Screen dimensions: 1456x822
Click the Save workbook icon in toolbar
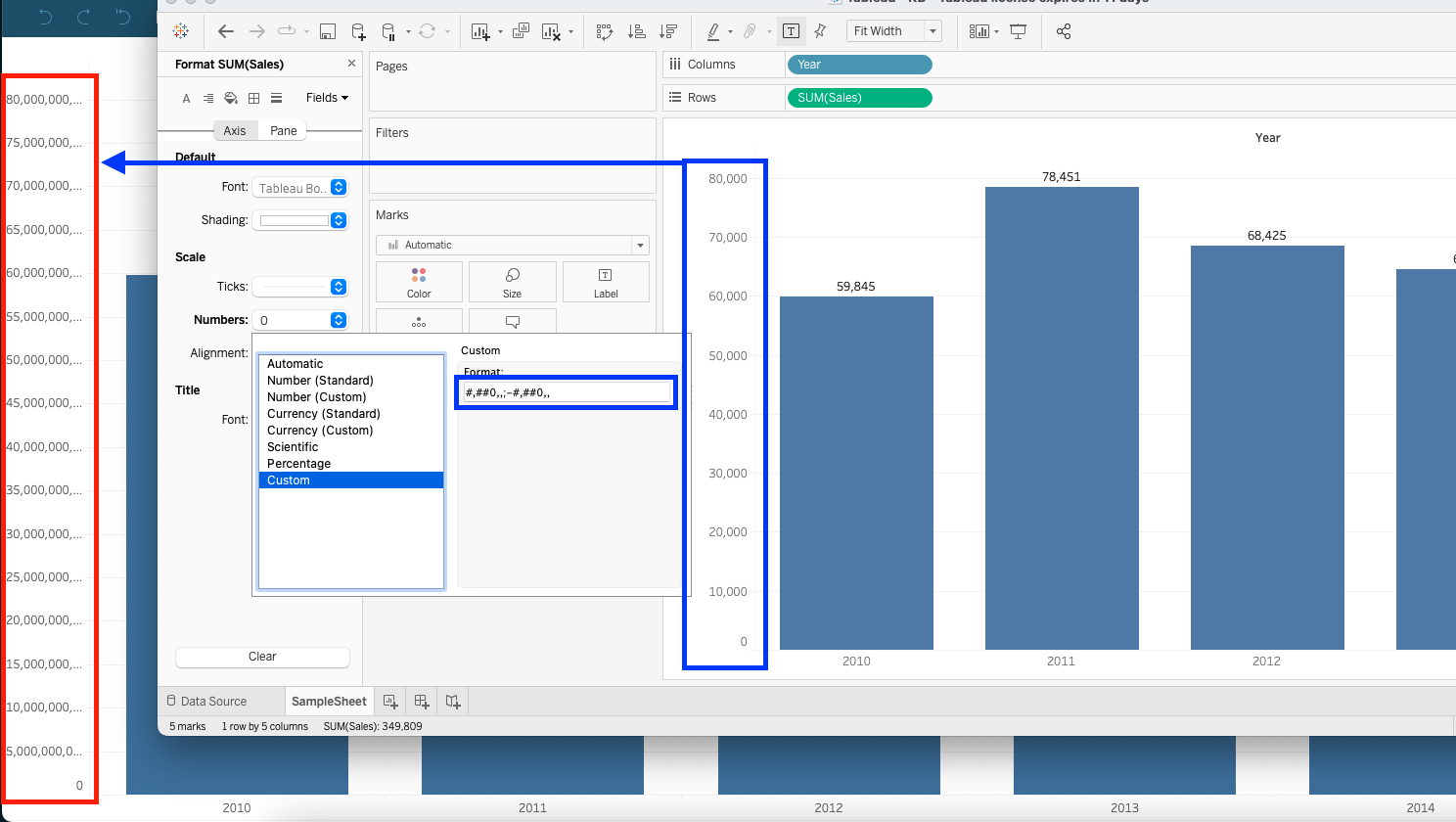328,31
